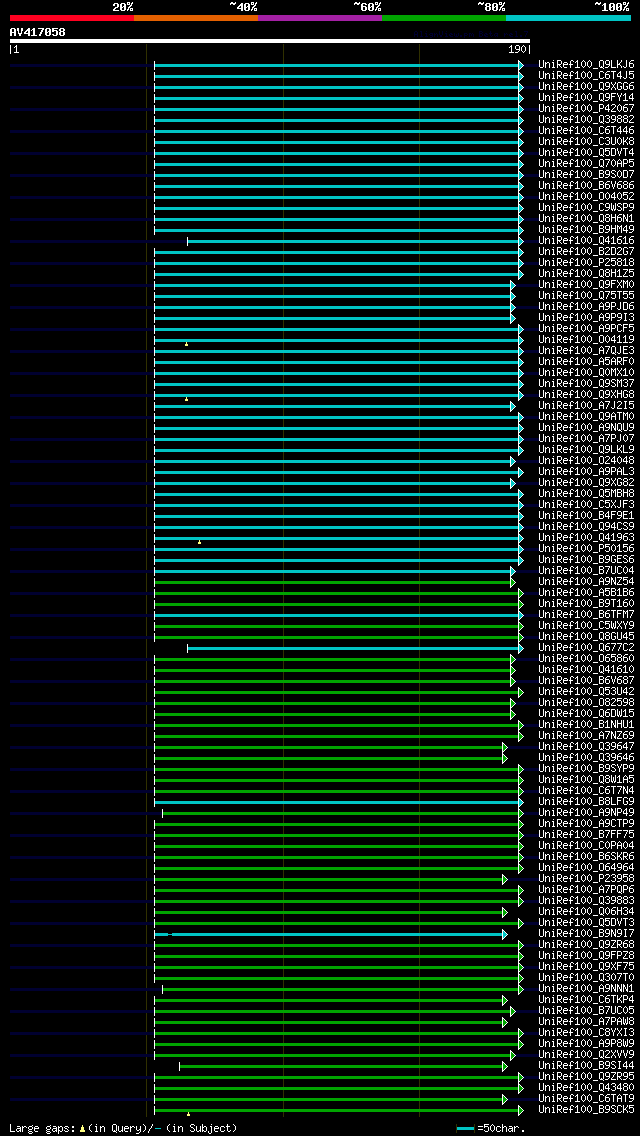640x1136 pixels.
Task: Click the shorter cyan bar for UniRef100_Q41616
Action: [x=354, y=241]
